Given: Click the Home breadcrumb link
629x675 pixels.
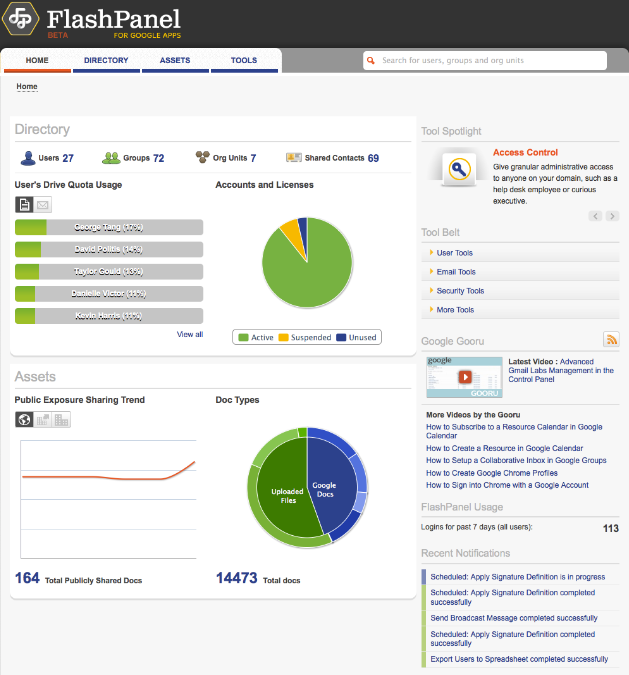Looking at the screenshot, I should tap(27, 87).
